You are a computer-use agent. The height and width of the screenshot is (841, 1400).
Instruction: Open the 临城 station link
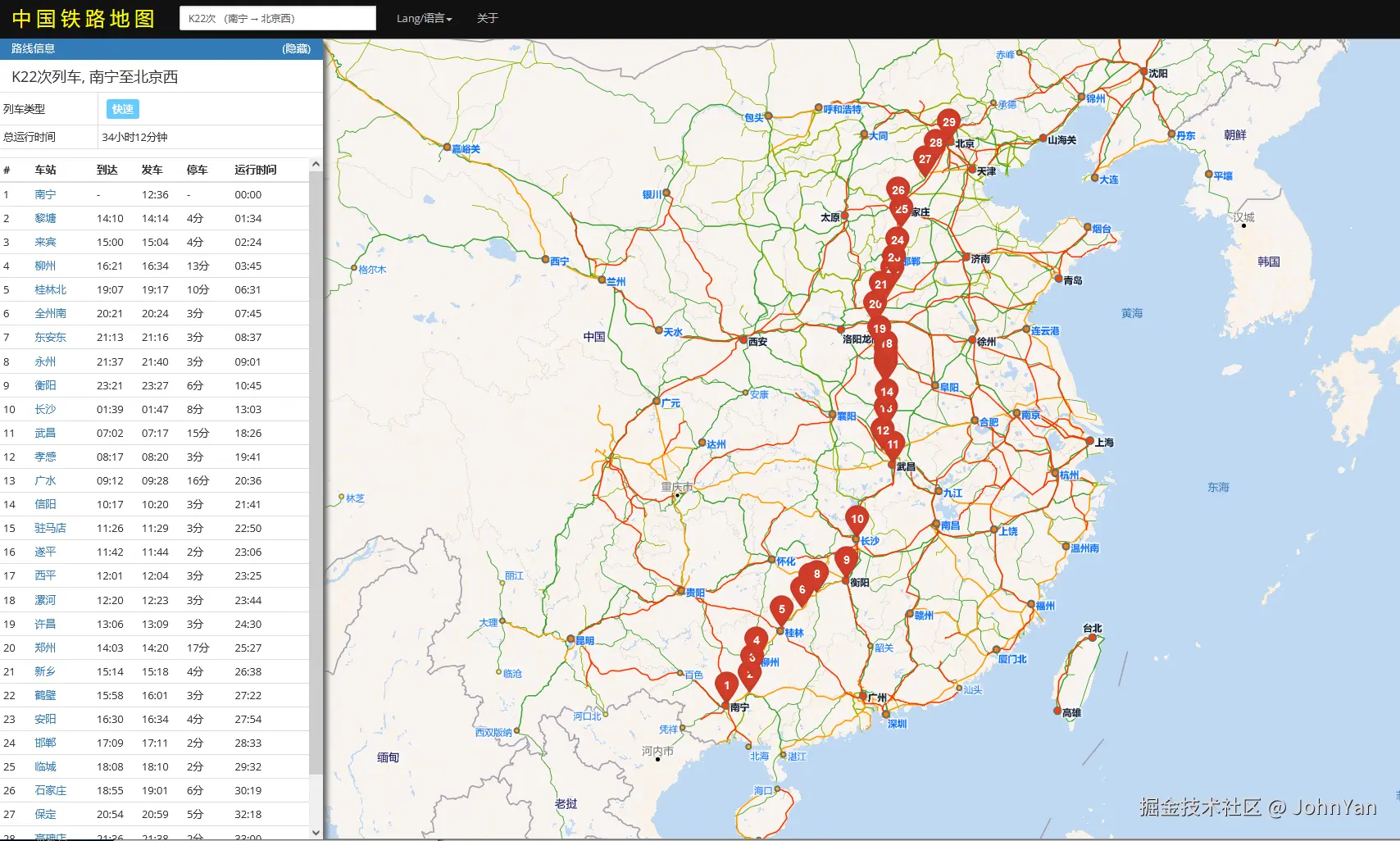45,767
